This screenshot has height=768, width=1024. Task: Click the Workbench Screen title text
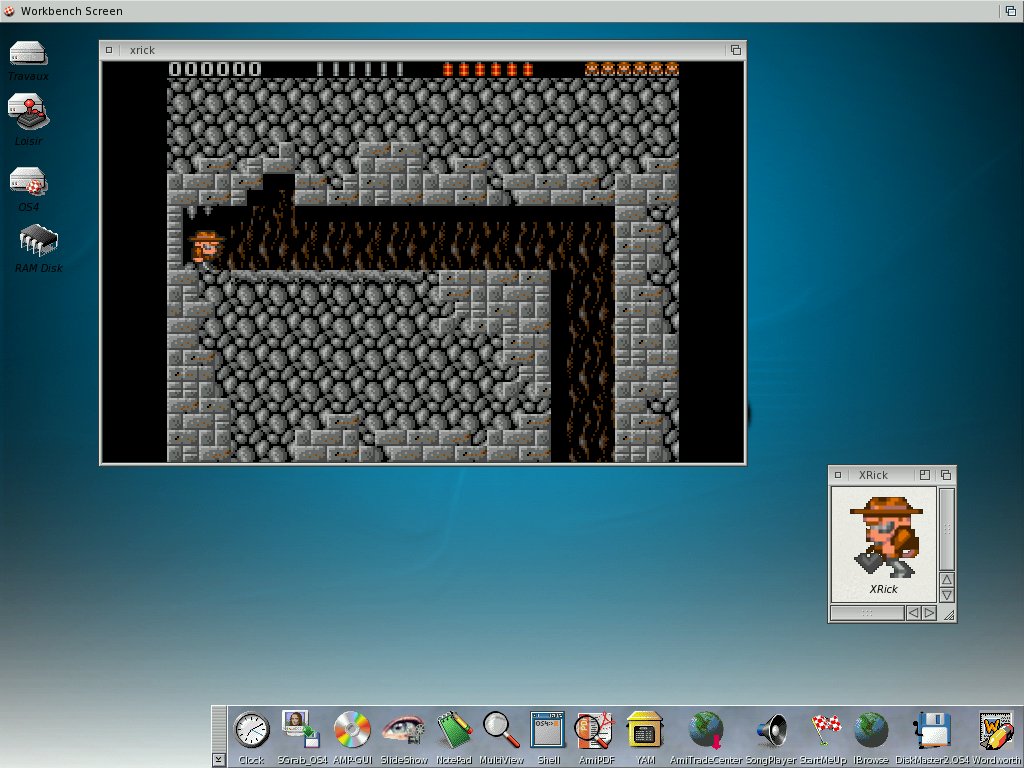[x=71, y=11]
